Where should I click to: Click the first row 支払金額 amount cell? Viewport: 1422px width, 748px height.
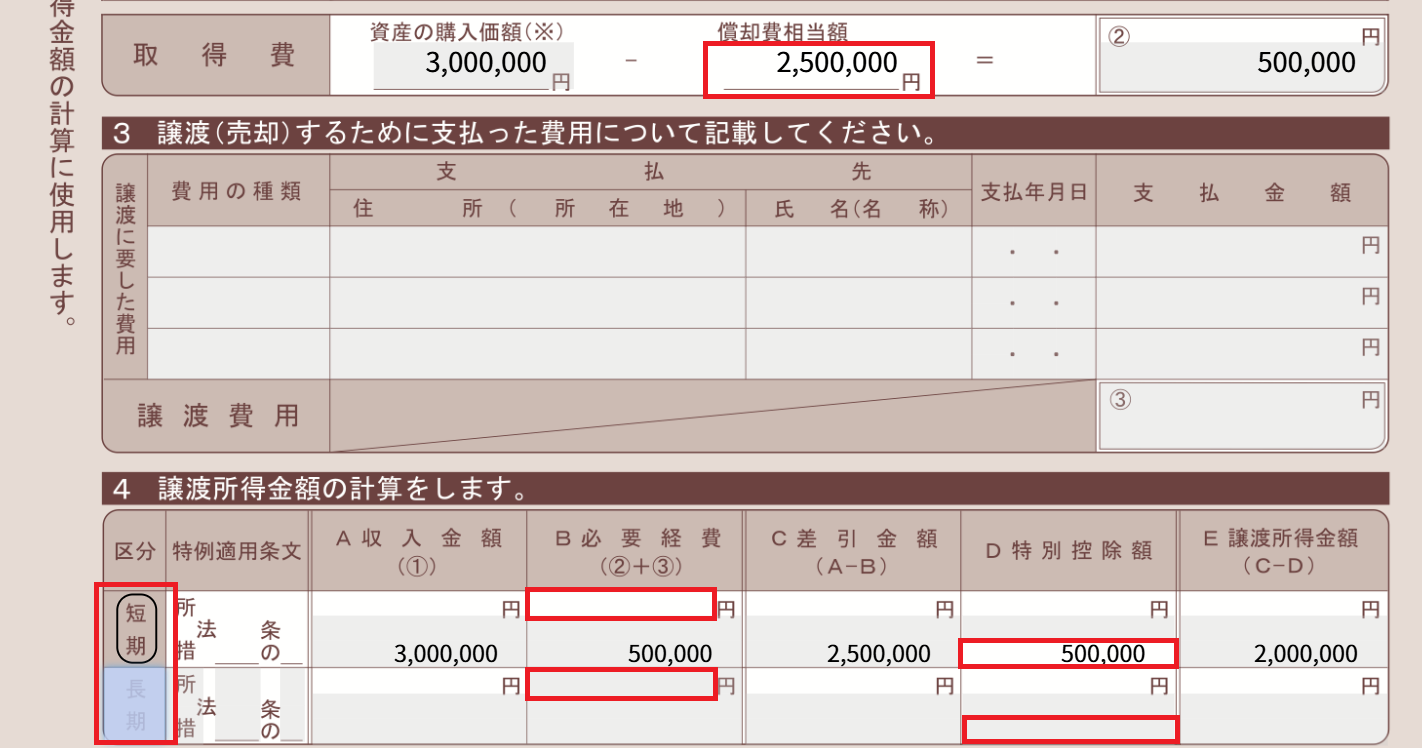point(1242,252)
